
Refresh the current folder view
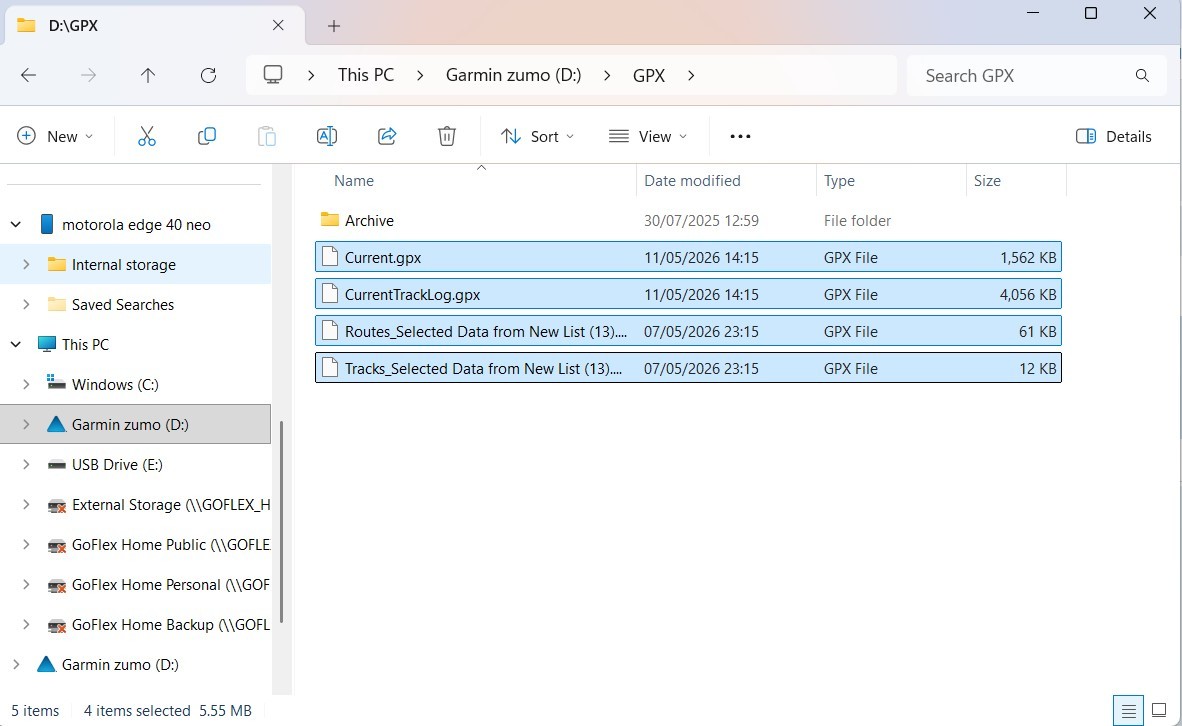point(208,75)
